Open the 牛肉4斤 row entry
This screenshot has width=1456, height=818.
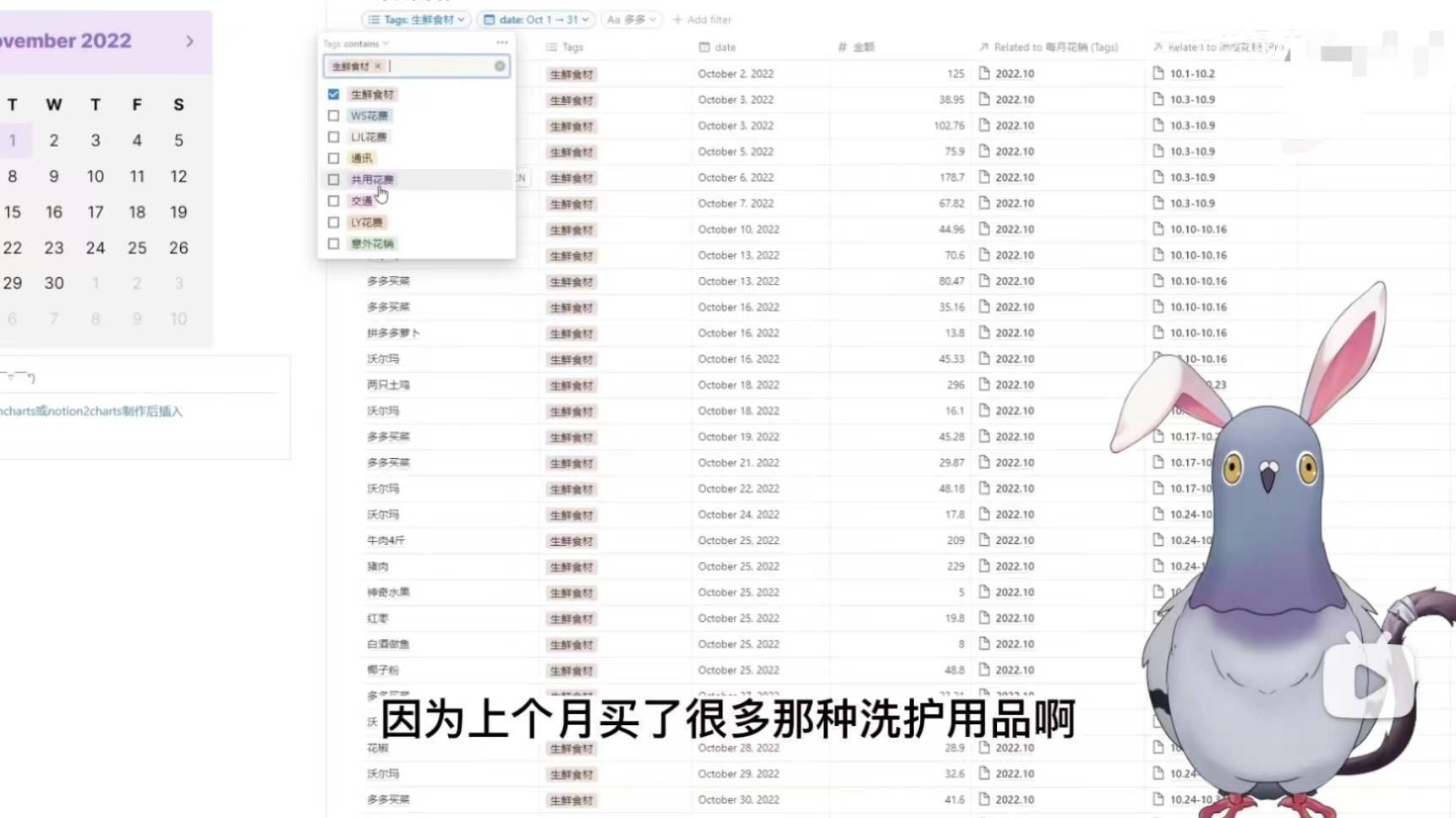click(386, 541)
